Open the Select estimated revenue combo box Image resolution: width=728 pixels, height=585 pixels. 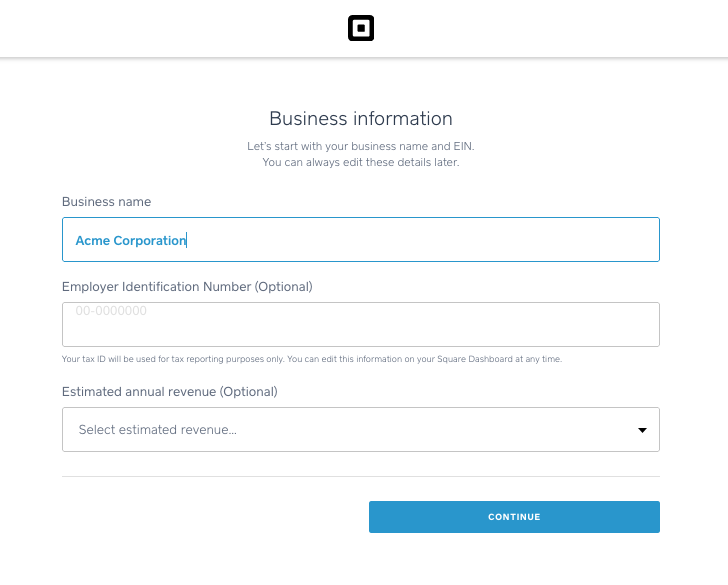click(x=360, y=430)
